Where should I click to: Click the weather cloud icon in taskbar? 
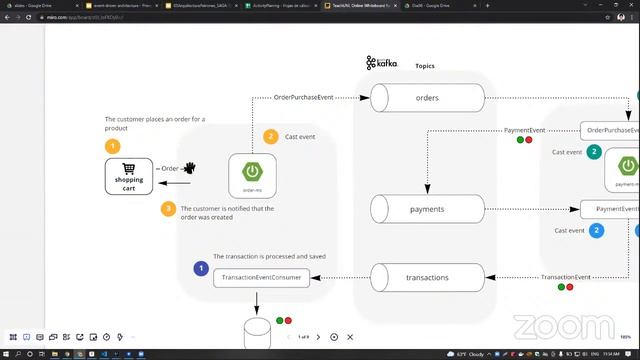451,354
